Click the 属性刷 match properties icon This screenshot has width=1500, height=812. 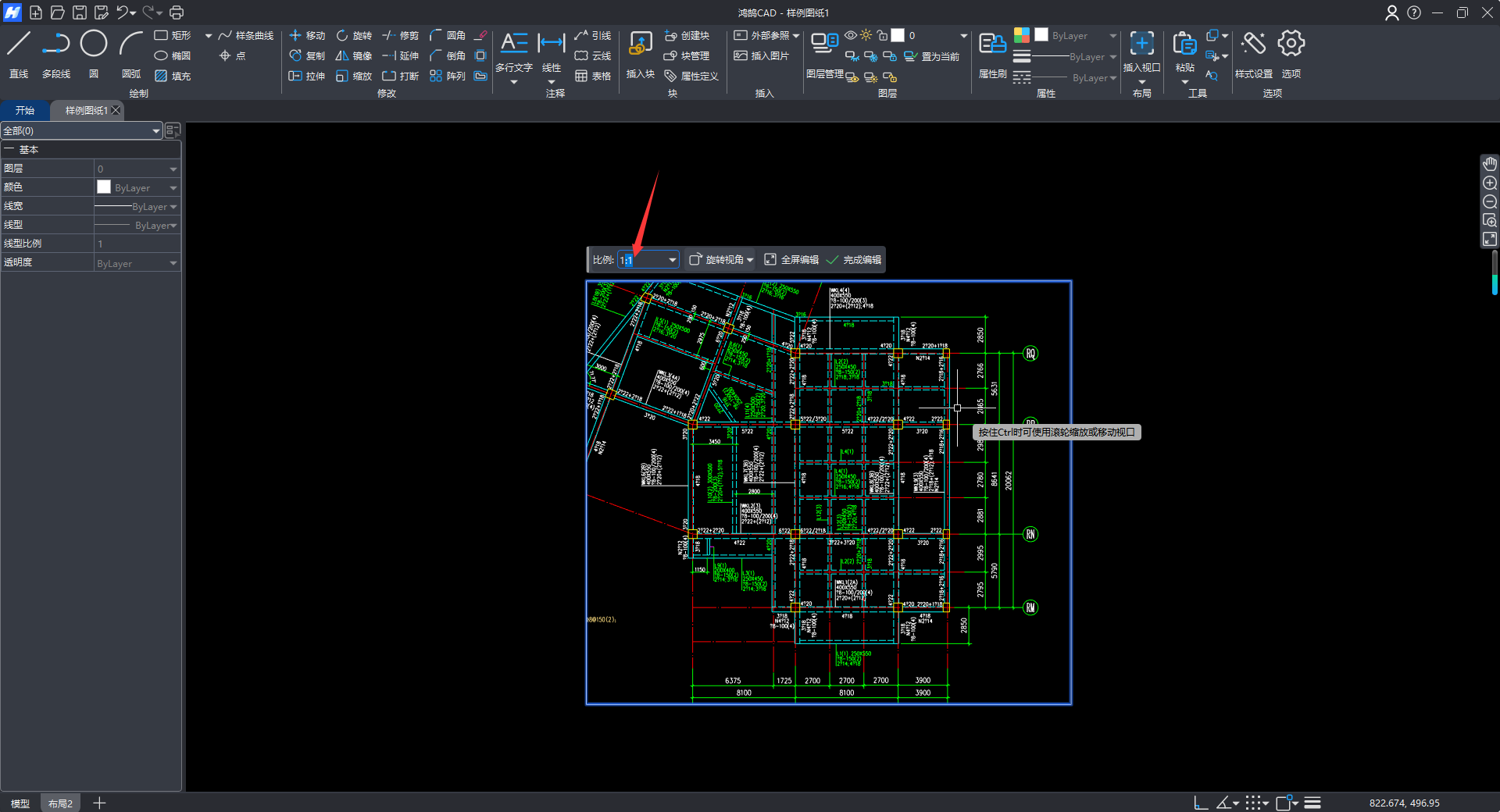pyautogui.click(x=992, y=45)
